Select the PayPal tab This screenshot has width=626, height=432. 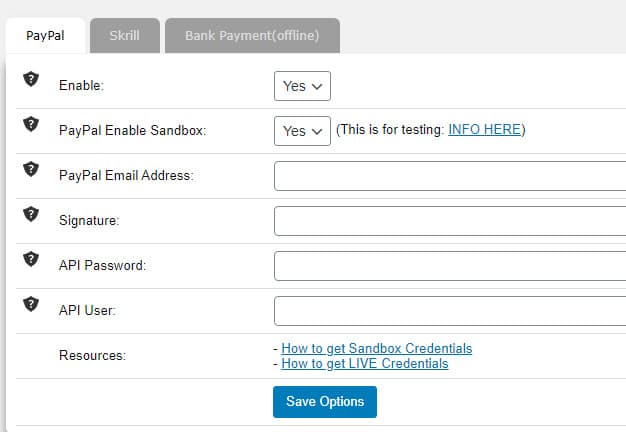(45, 36)
